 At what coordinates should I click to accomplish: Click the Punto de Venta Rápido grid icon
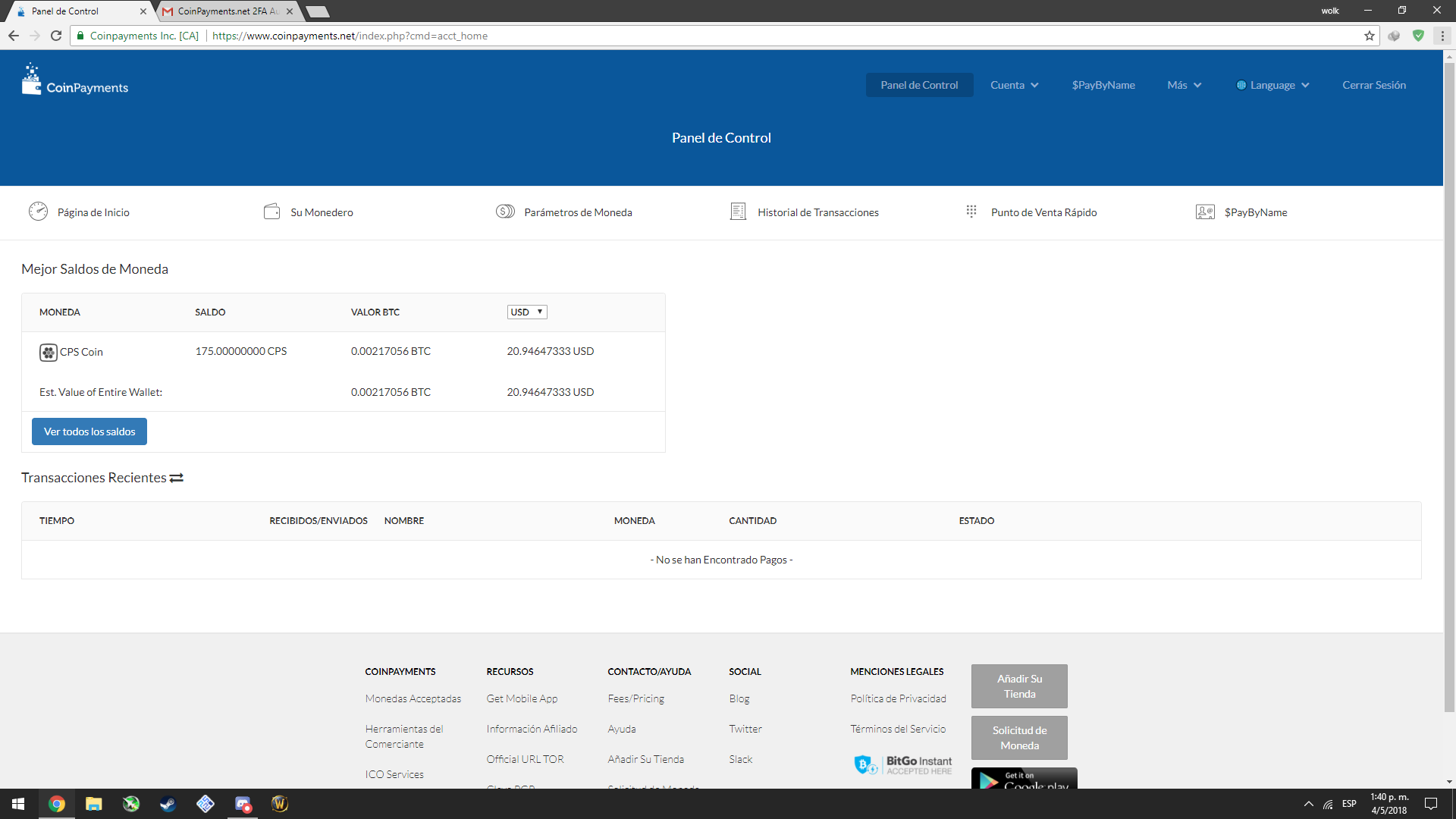point(971,212)
